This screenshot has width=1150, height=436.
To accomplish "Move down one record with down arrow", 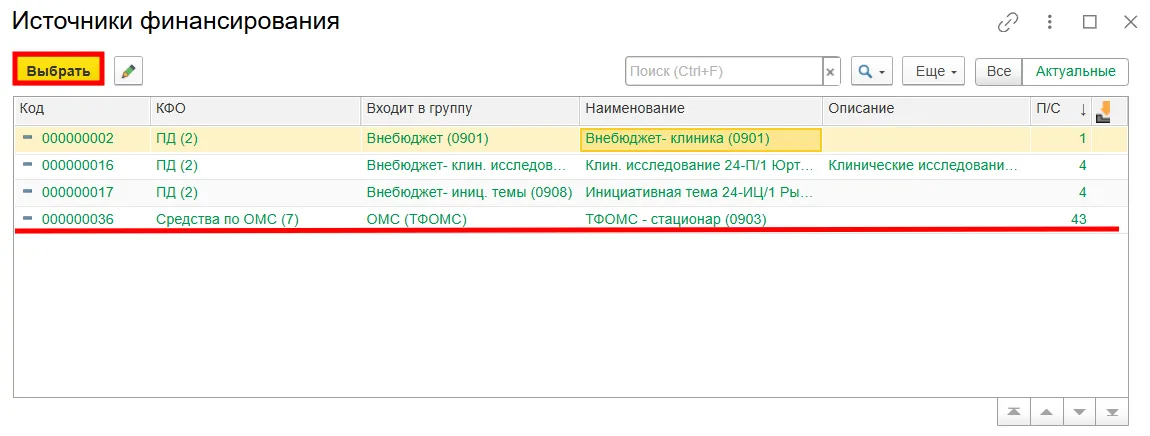I will click(x=1079, y=412).
